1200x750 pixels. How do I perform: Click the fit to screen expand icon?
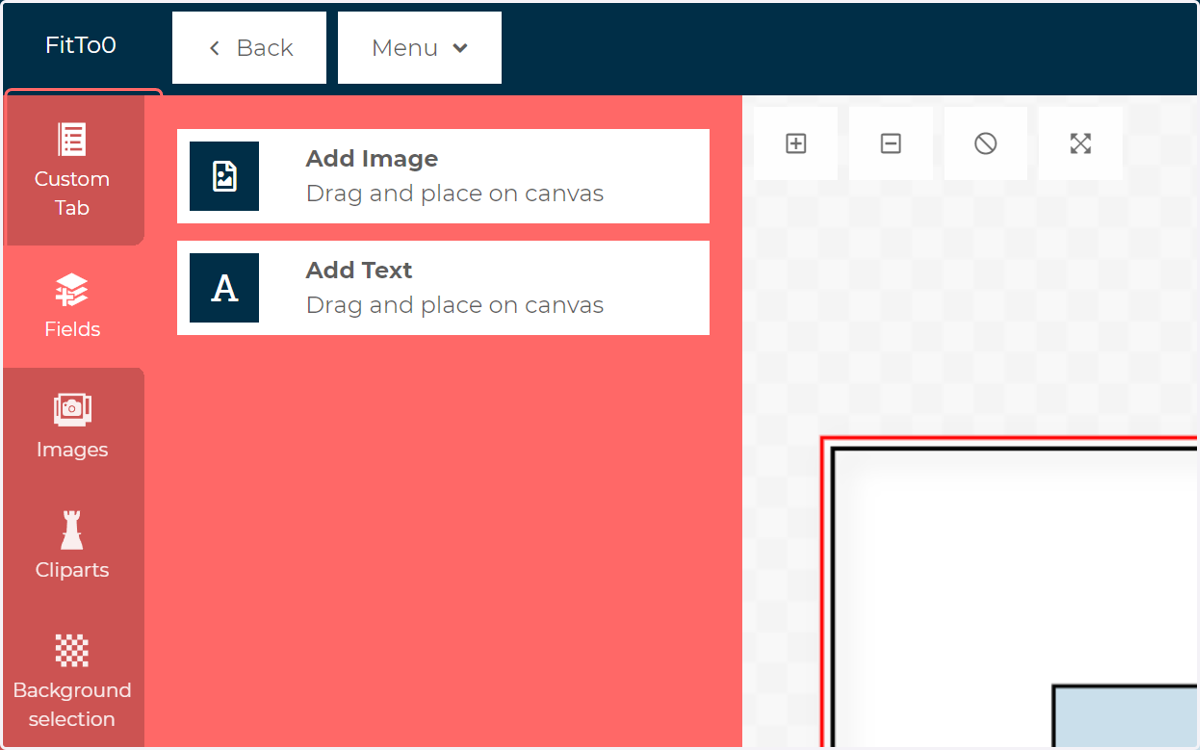(x=1080, y=144)
